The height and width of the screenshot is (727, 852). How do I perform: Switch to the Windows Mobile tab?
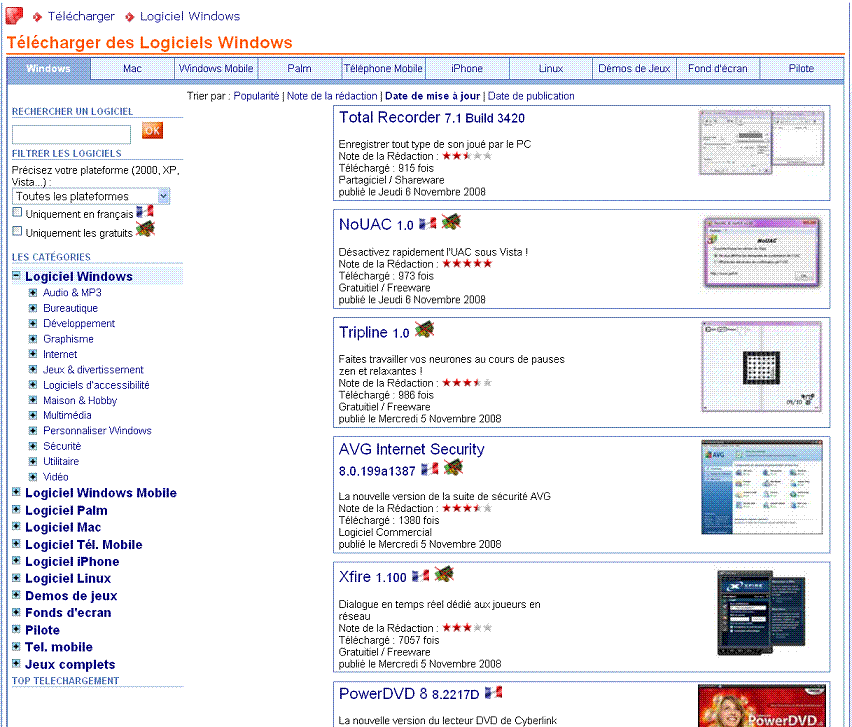pos(216,68)
